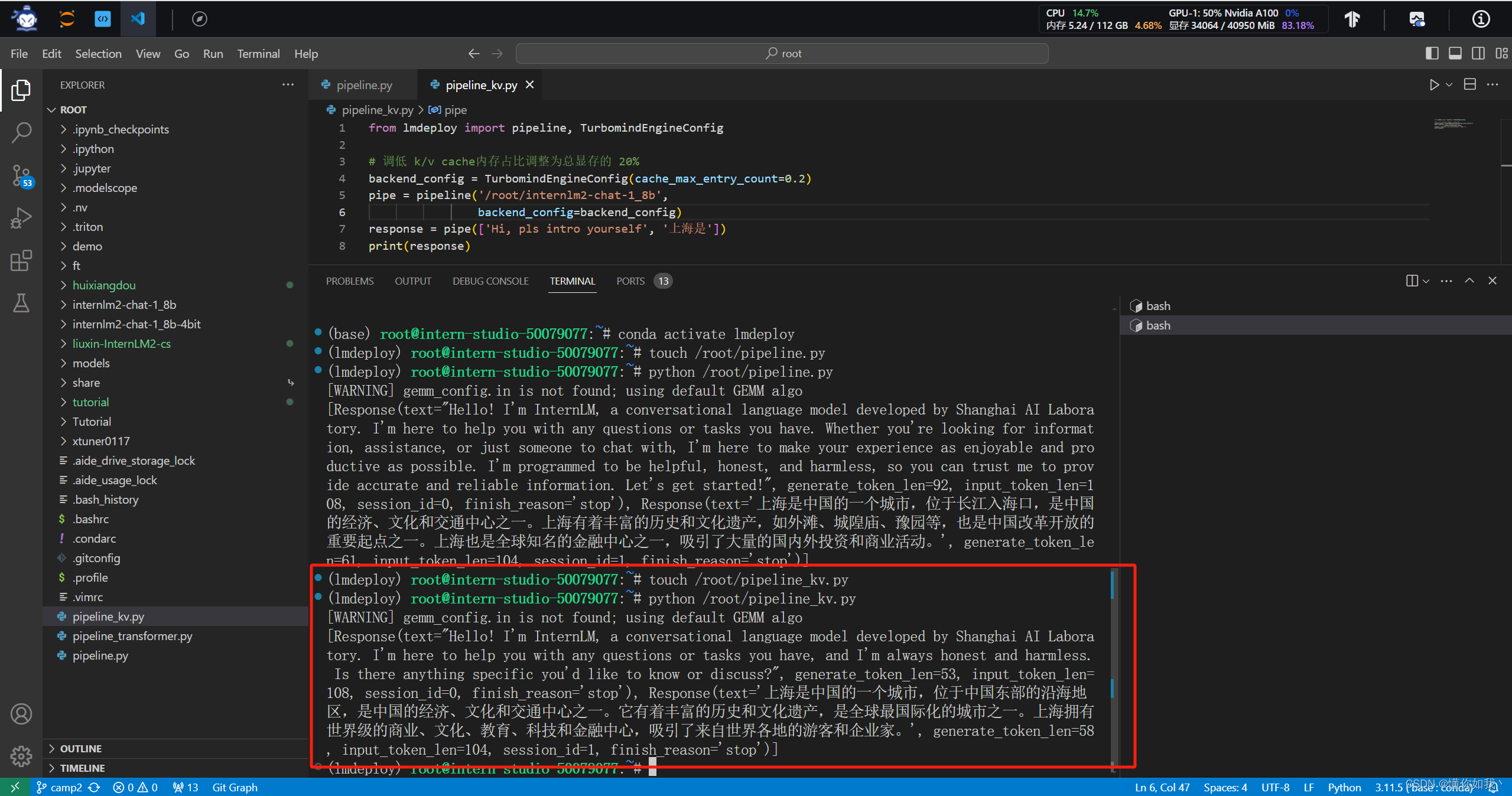Expand the huixiangdou folder
1512x796 pixels.
point(104,285)
